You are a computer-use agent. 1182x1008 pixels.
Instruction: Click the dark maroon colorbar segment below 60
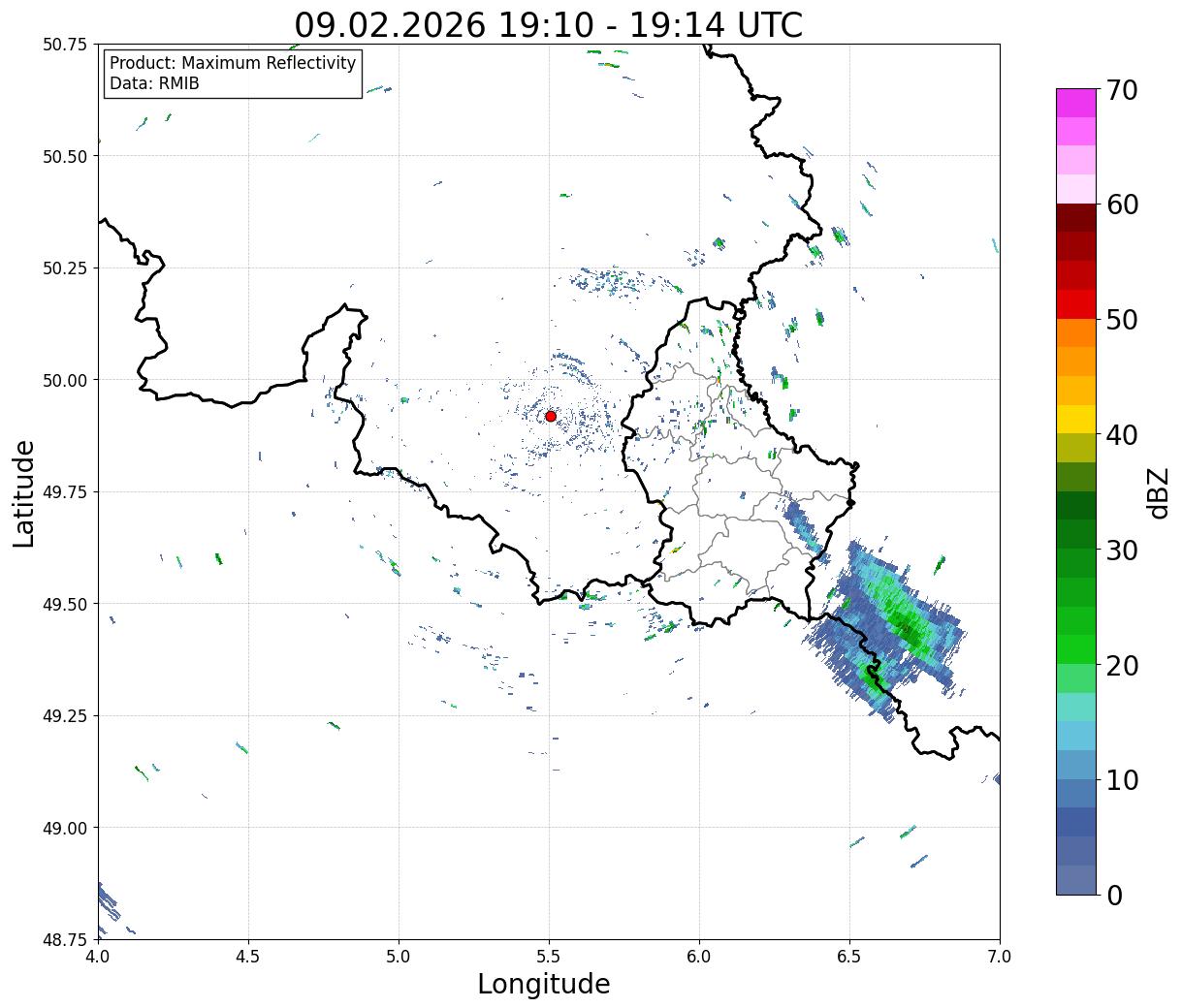(1076, 218)
